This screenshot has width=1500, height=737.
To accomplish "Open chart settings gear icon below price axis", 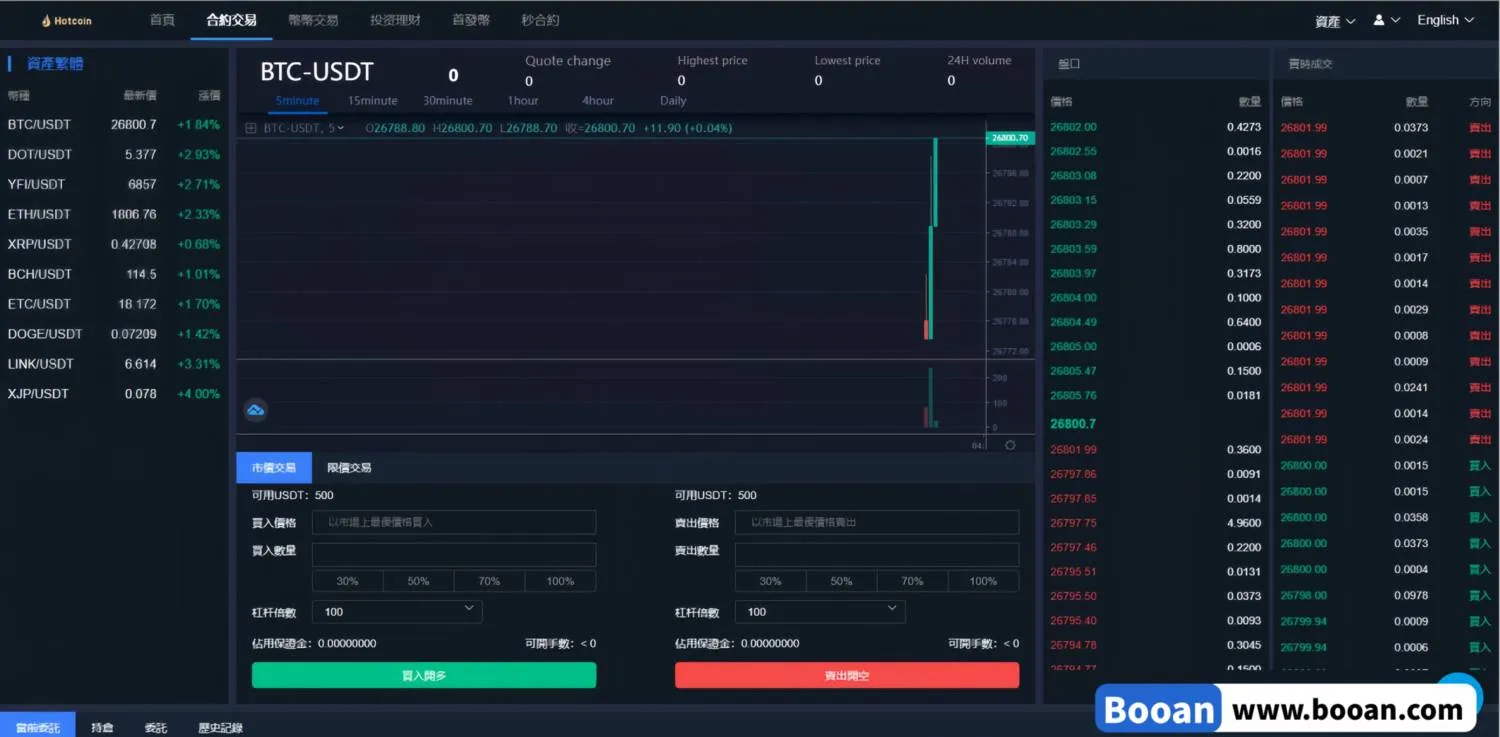I will point(1010,445).
